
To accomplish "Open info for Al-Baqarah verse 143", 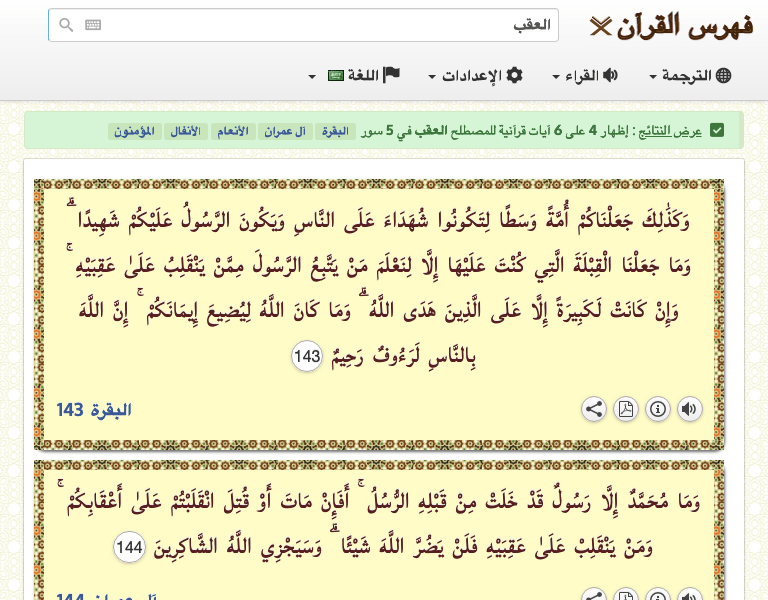I will click(x=658, y=409).
